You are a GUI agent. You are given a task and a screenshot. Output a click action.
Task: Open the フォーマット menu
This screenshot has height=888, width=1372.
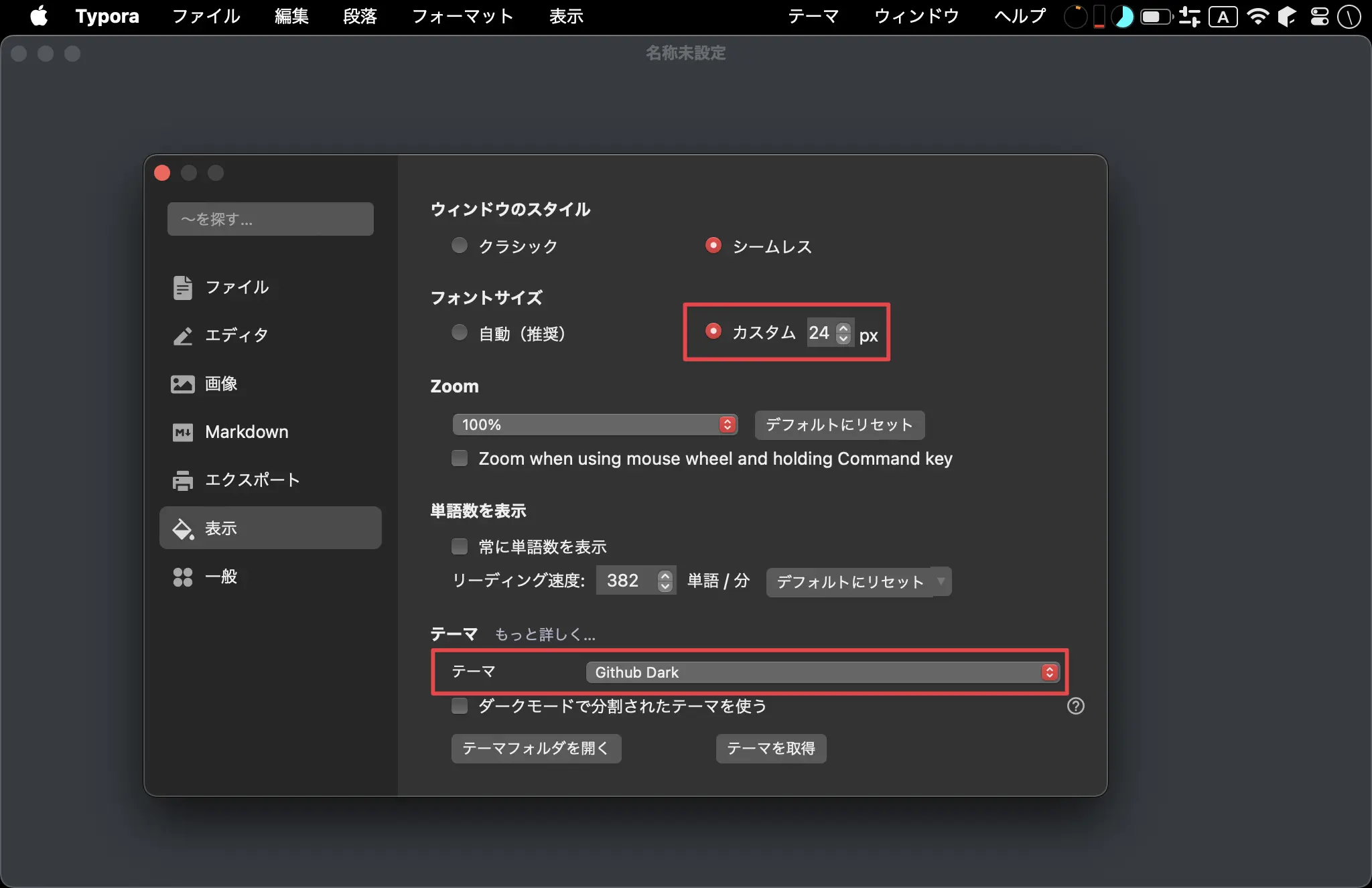click(463, 16)
